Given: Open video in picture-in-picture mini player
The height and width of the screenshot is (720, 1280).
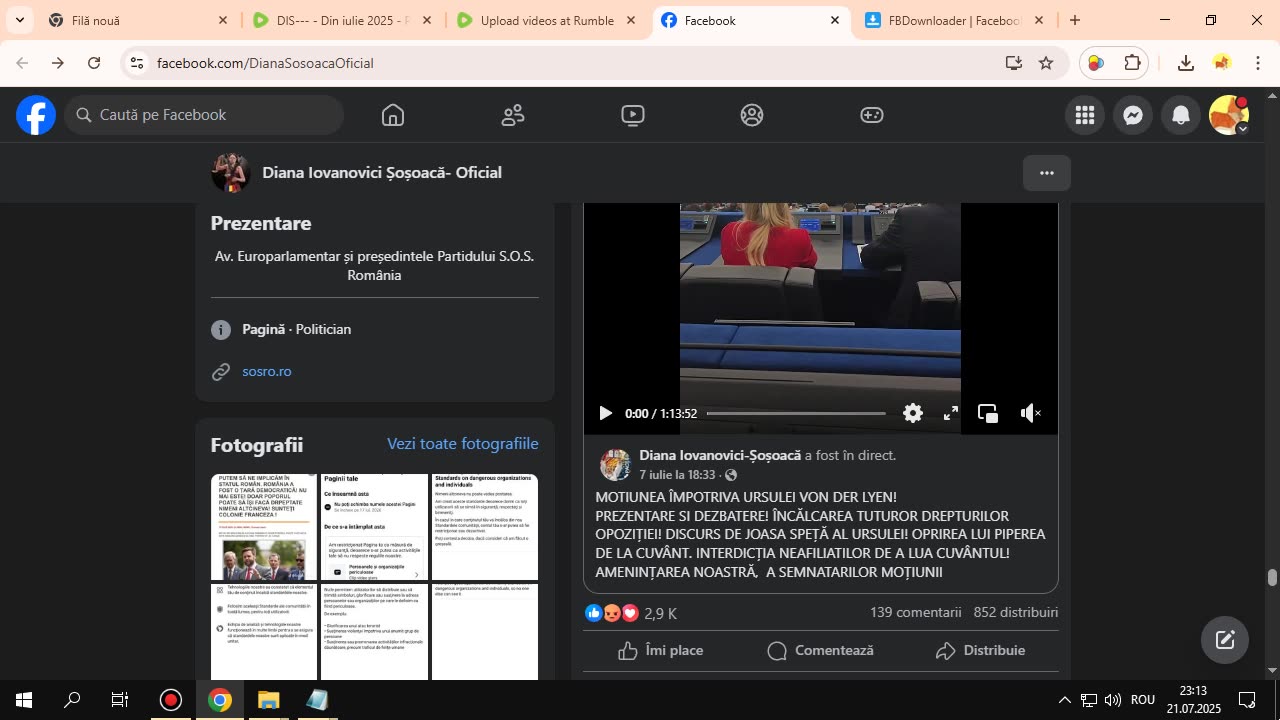Looking at the screenshot, I should [x=988, y=413].
